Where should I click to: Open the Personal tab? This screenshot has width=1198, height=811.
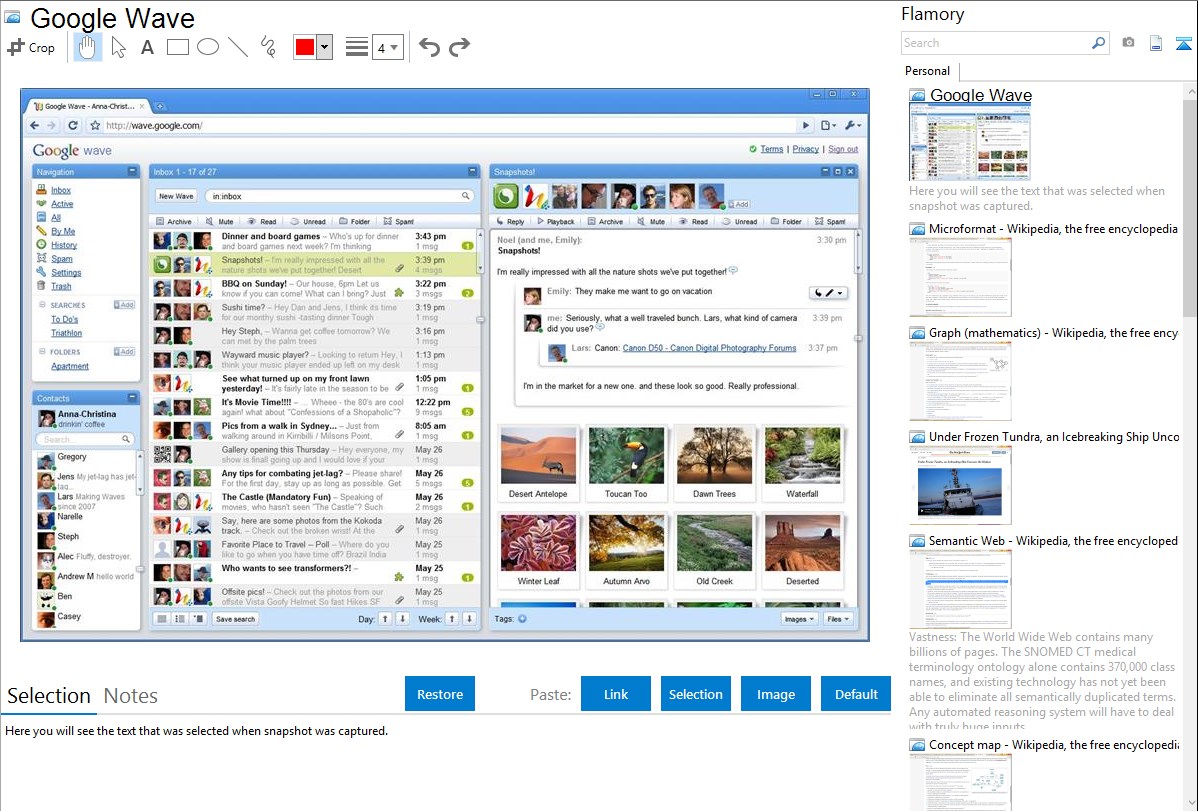click(x=928, y=71)
